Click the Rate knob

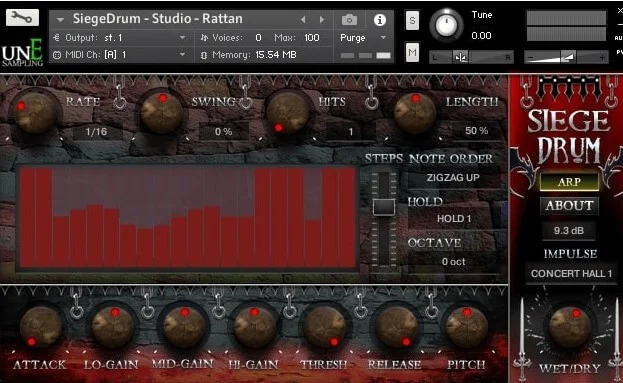point(35,112)
